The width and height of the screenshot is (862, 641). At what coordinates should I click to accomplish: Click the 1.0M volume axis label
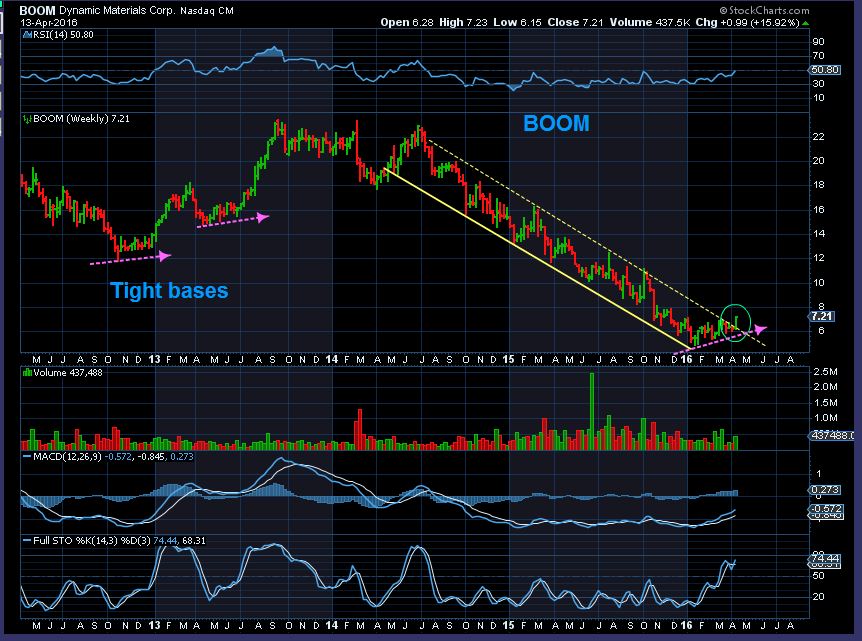(x=825, y=418)
